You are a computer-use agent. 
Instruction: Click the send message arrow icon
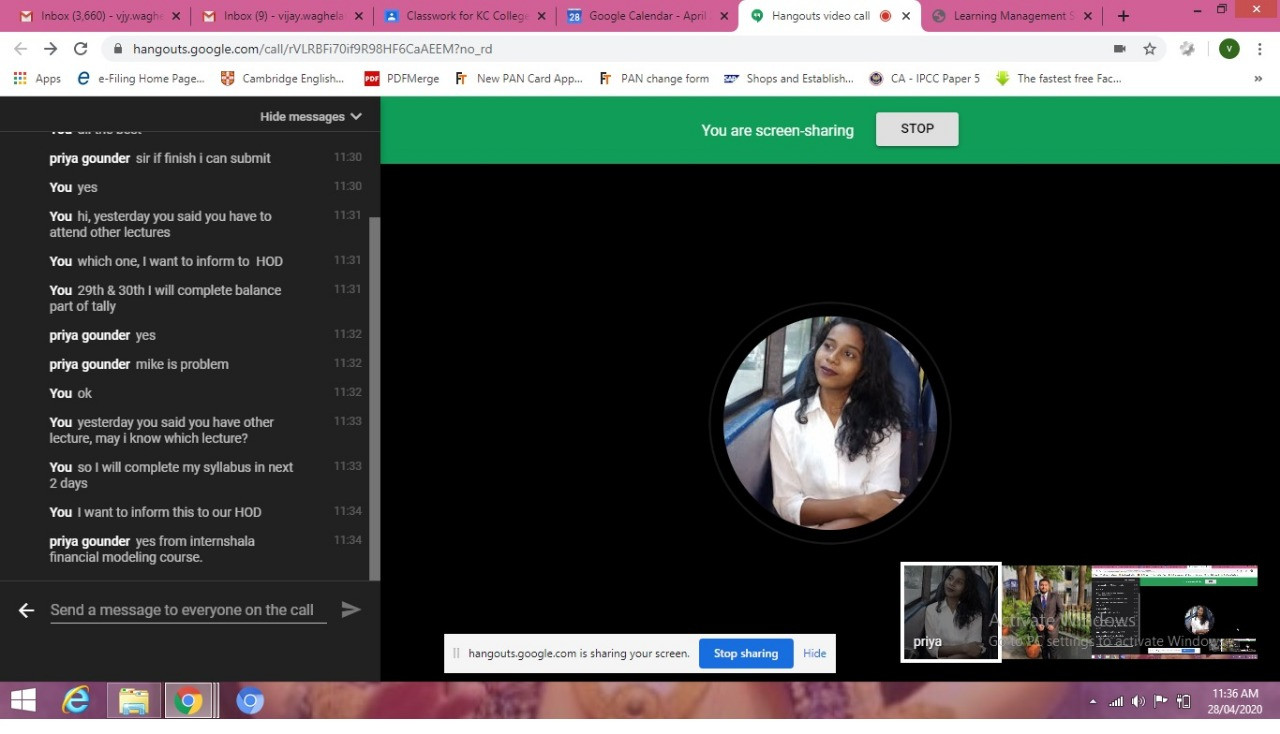pyautogui.click(x=350, y=609)
